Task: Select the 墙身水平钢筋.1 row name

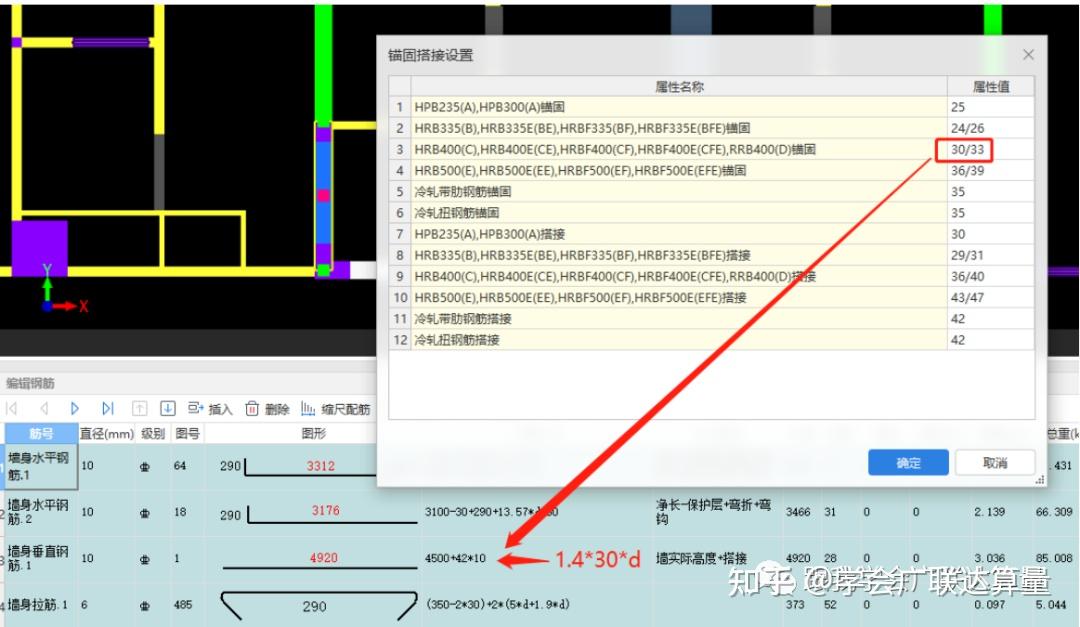Action: pos(41,466)
